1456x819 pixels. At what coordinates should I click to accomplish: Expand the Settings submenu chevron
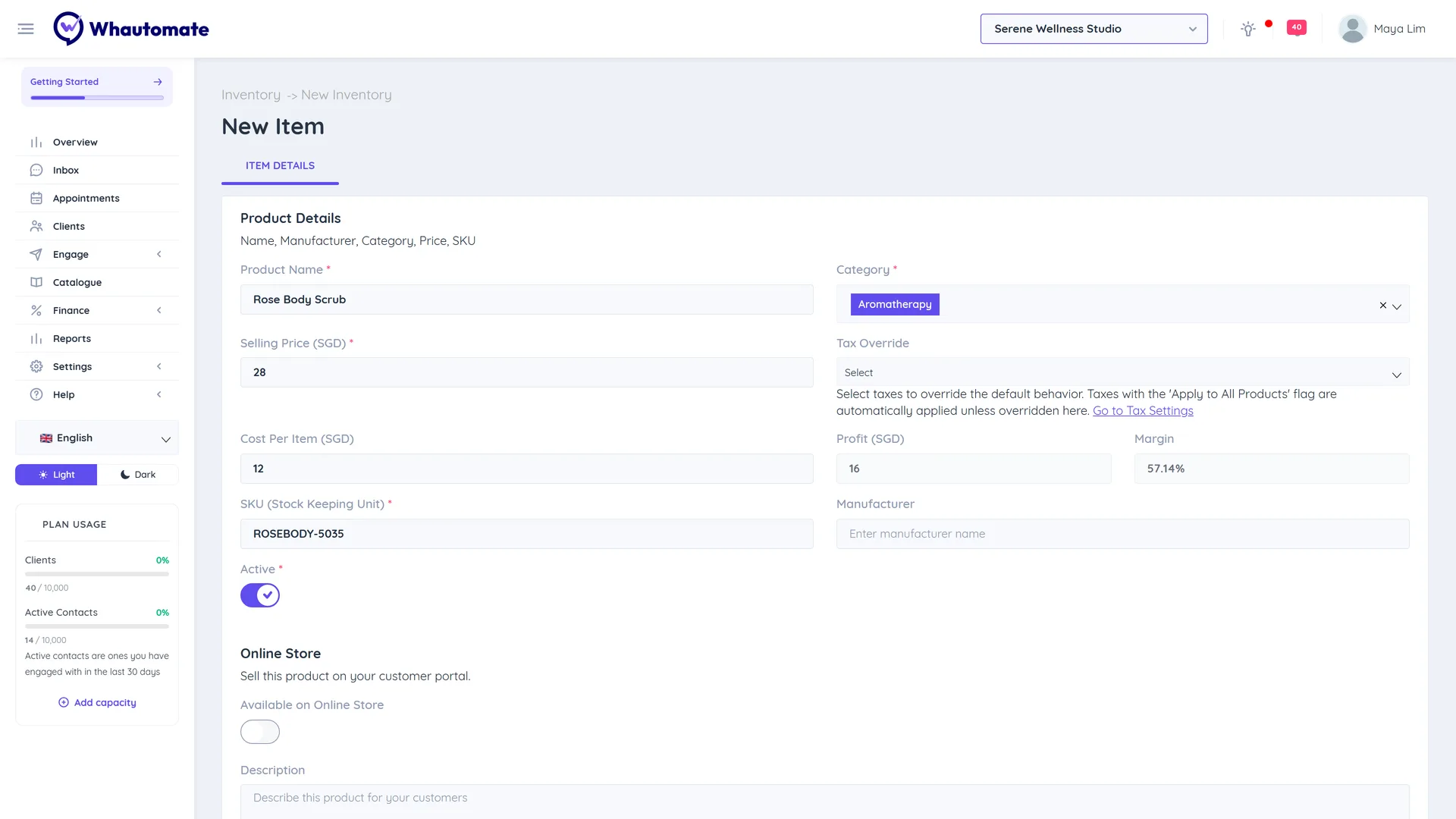159,367
